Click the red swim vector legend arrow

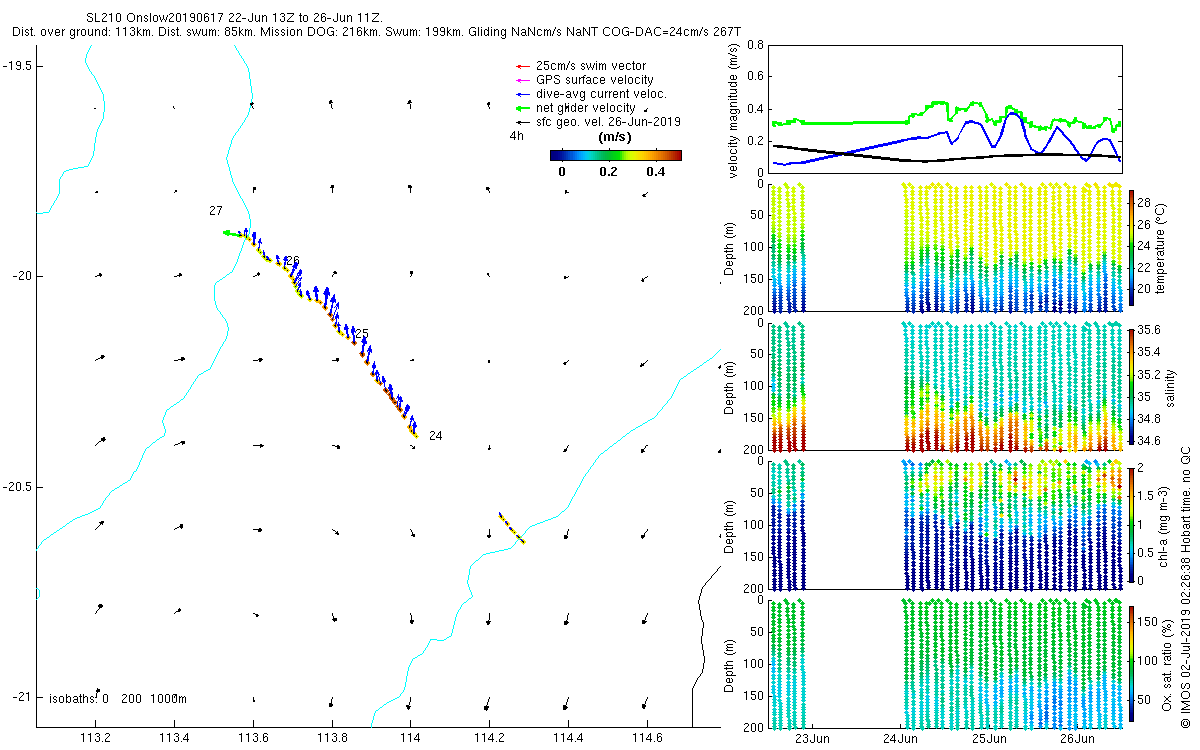523,66
